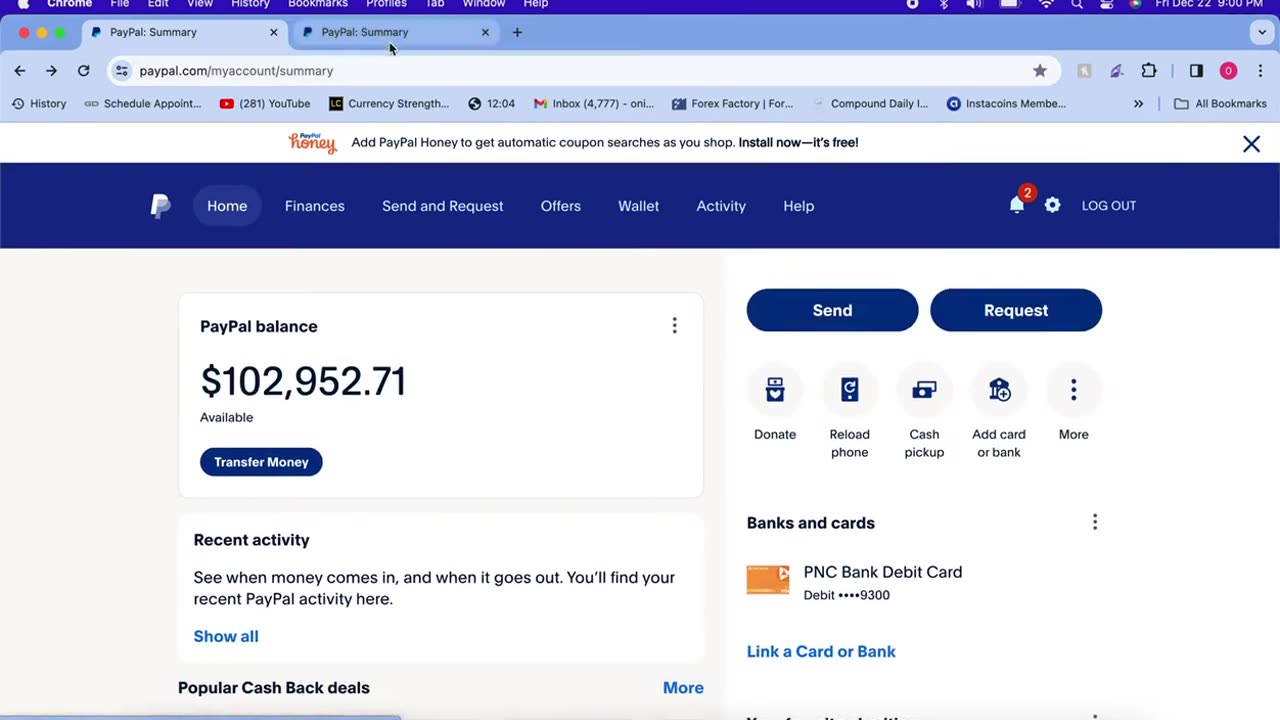
Task: Open Chrome three-dot menu
Action: coord(1260,71)
